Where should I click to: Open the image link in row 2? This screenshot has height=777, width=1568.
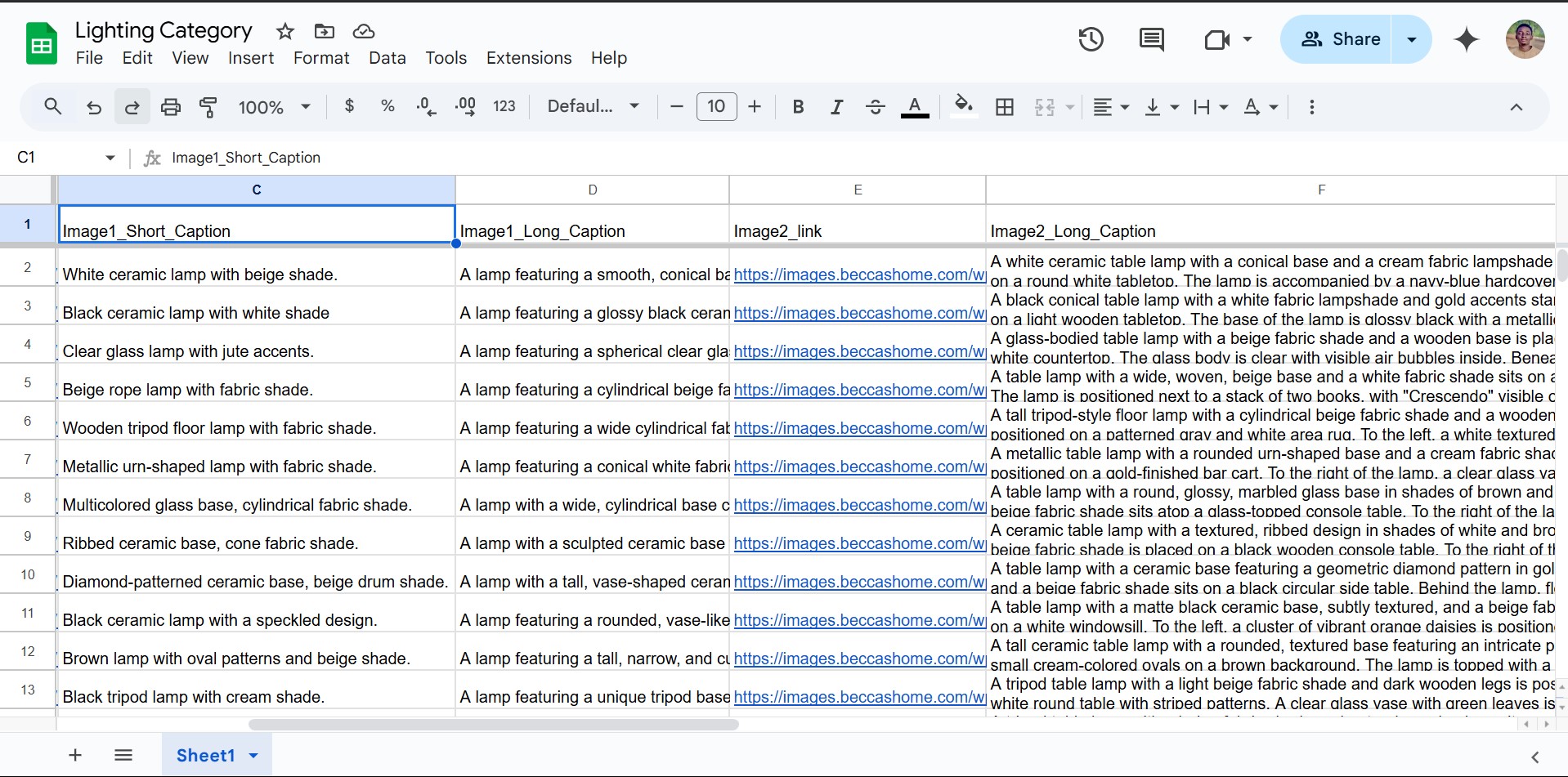click(x=858, y=275)
